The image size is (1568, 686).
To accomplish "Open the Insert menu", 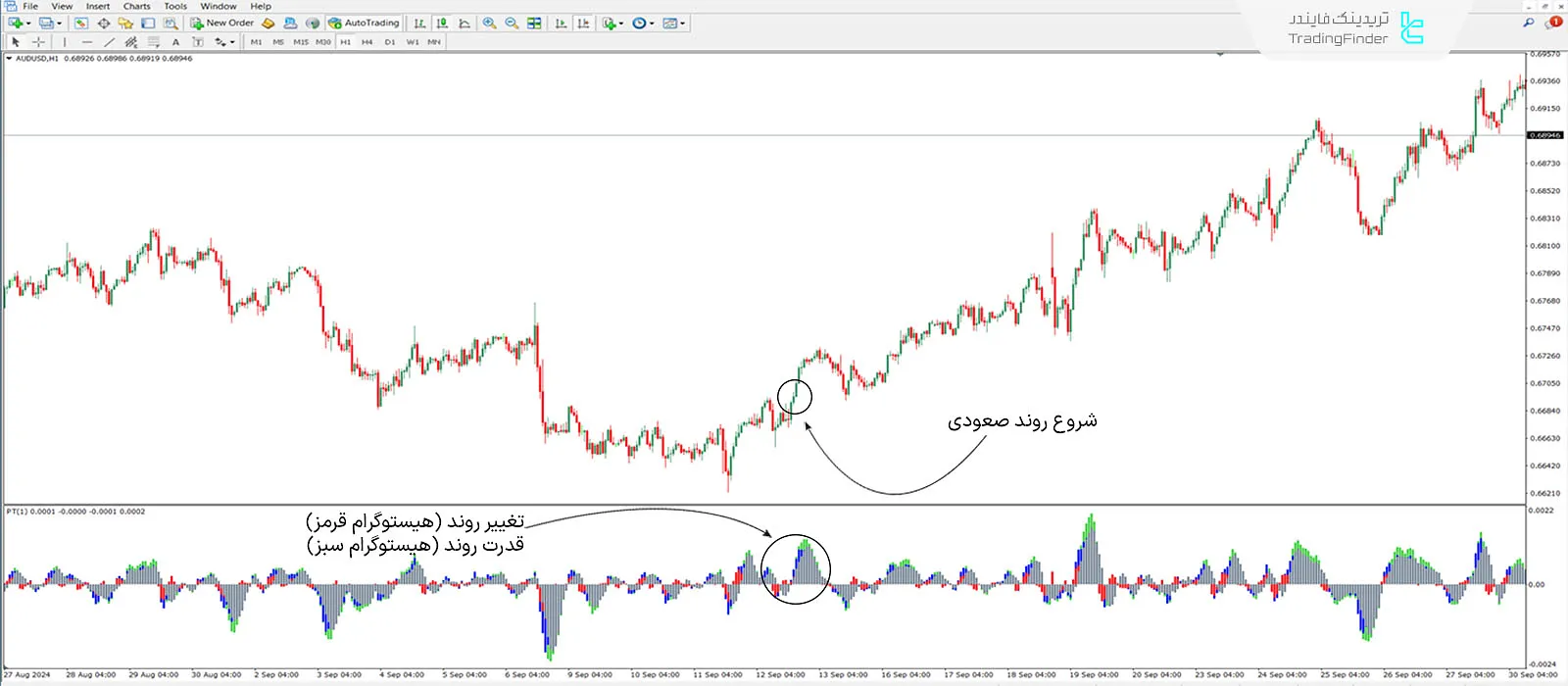I will [x=98, y=6].
